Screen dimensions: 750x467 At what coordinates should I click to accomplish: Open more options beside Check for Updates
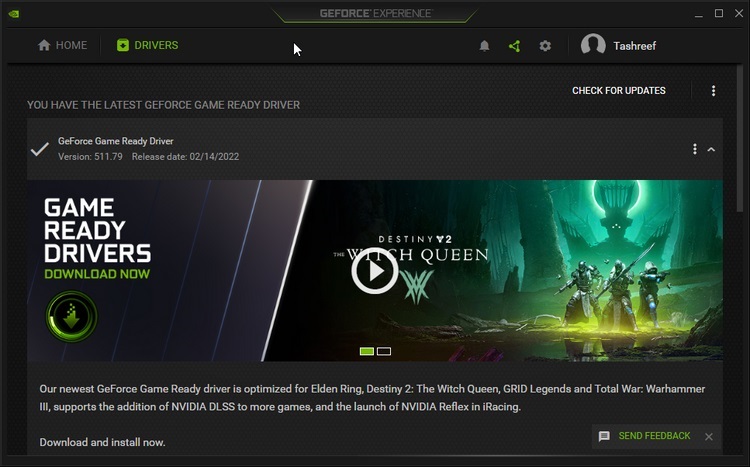pos(713,90)
